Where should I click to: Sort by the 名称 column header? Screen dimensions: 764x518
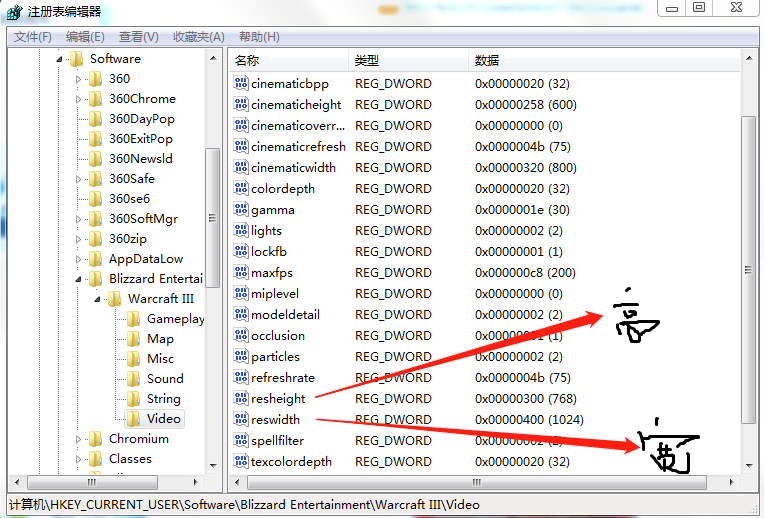click(288, 60)
